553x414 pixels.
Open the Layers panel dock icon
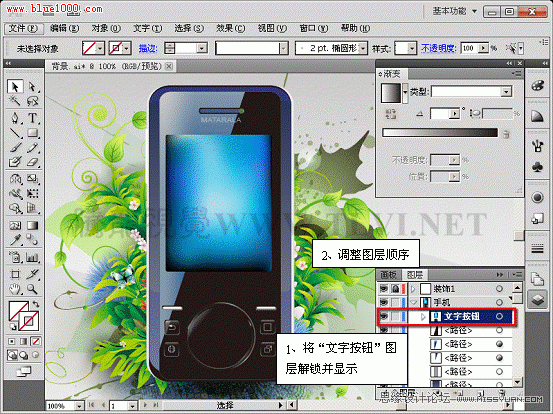(537, 300)
